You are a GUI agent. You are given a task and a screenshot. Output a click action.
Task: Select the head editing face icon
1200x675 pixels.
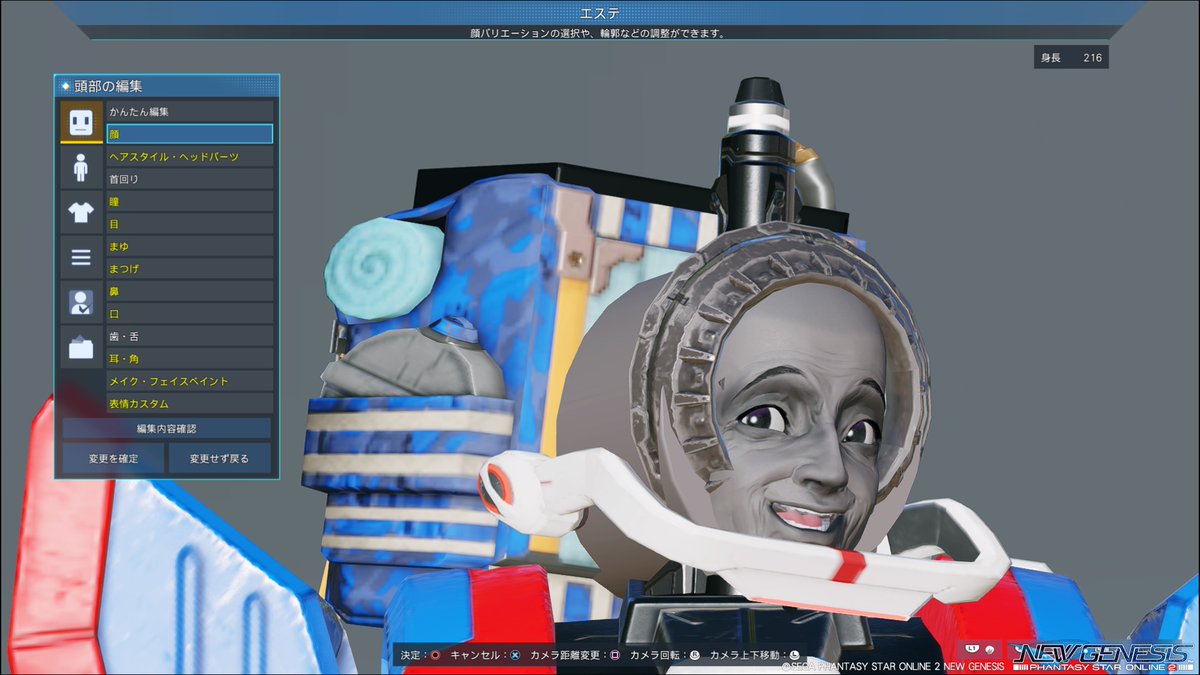(x=81, y=122)
